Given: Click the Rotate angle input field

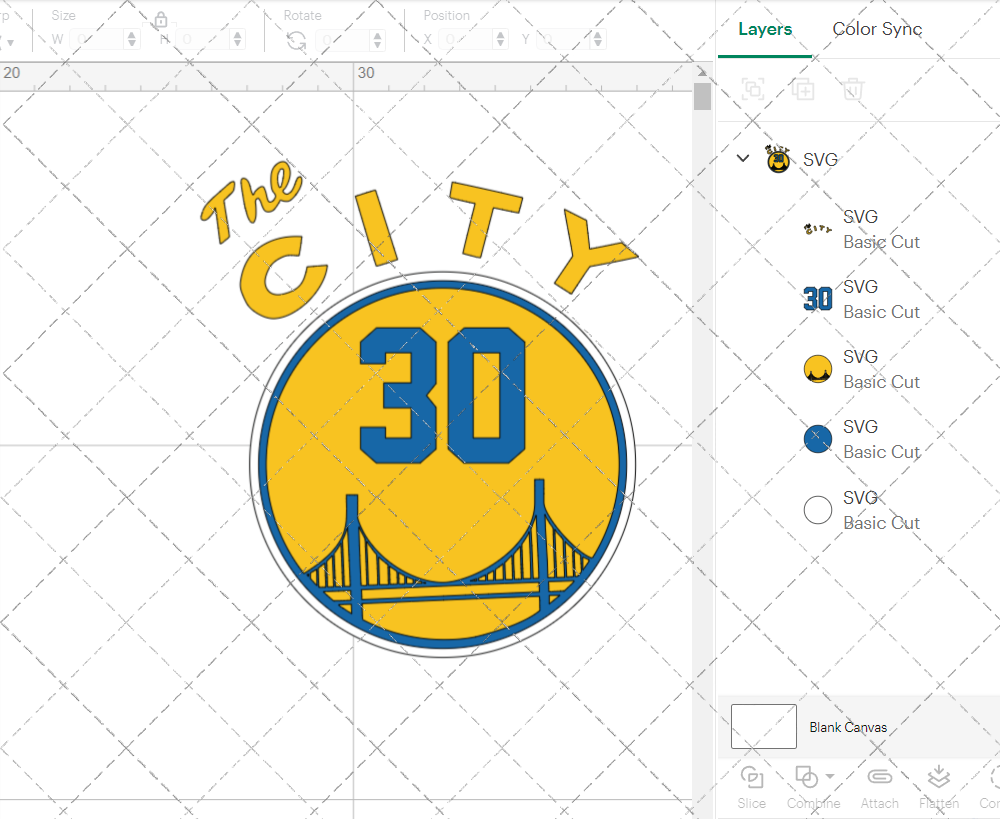Looking at the screenshot, I should point(343,40).
